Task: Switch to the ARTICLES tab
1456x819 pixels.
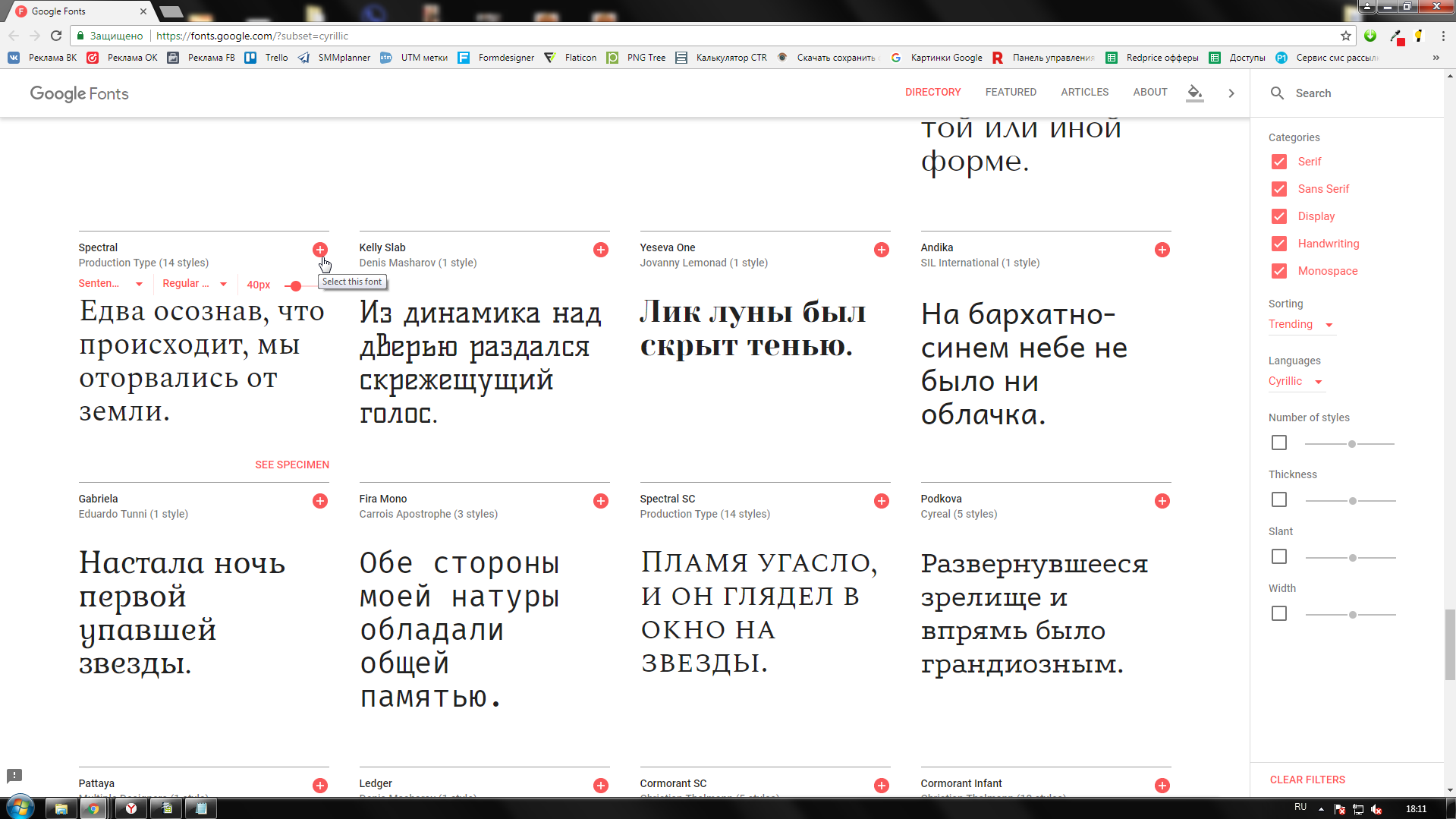Action: pos(1084,92)
